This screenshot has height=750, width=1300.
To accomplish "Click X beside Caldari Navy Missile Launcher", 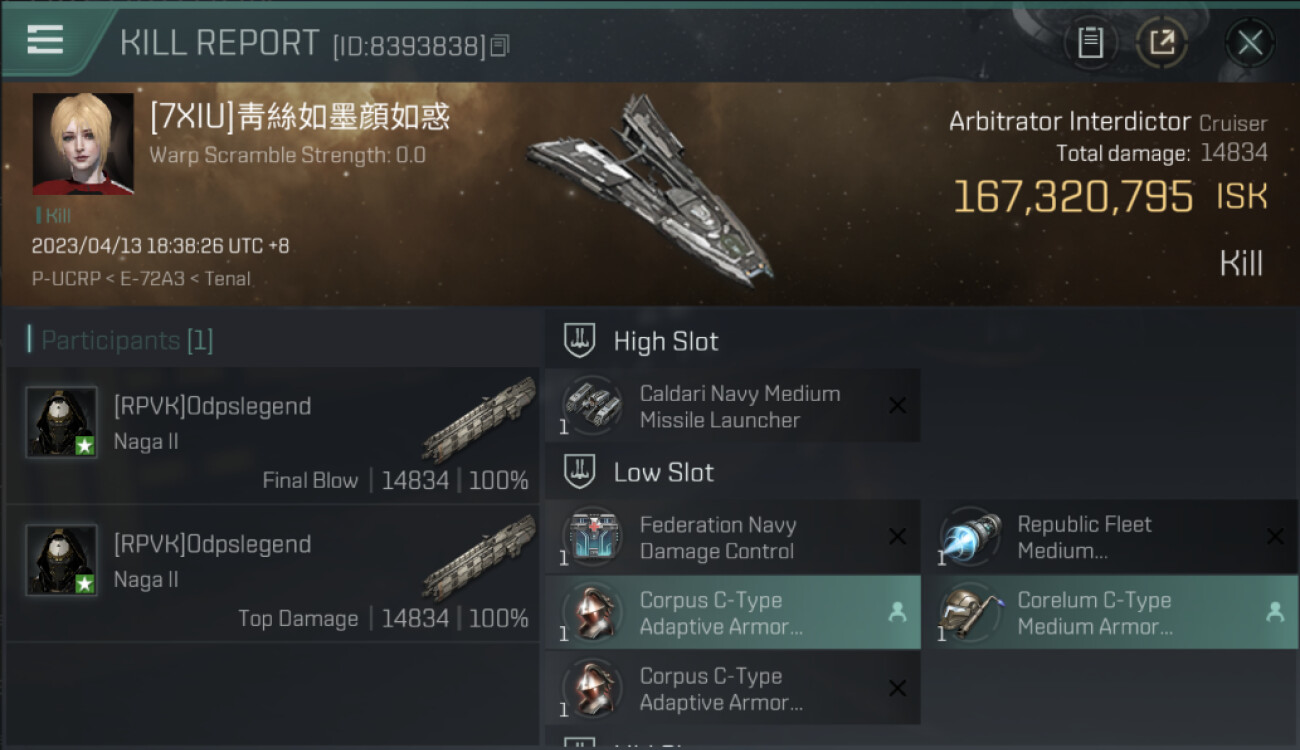I will pos(897,405).
